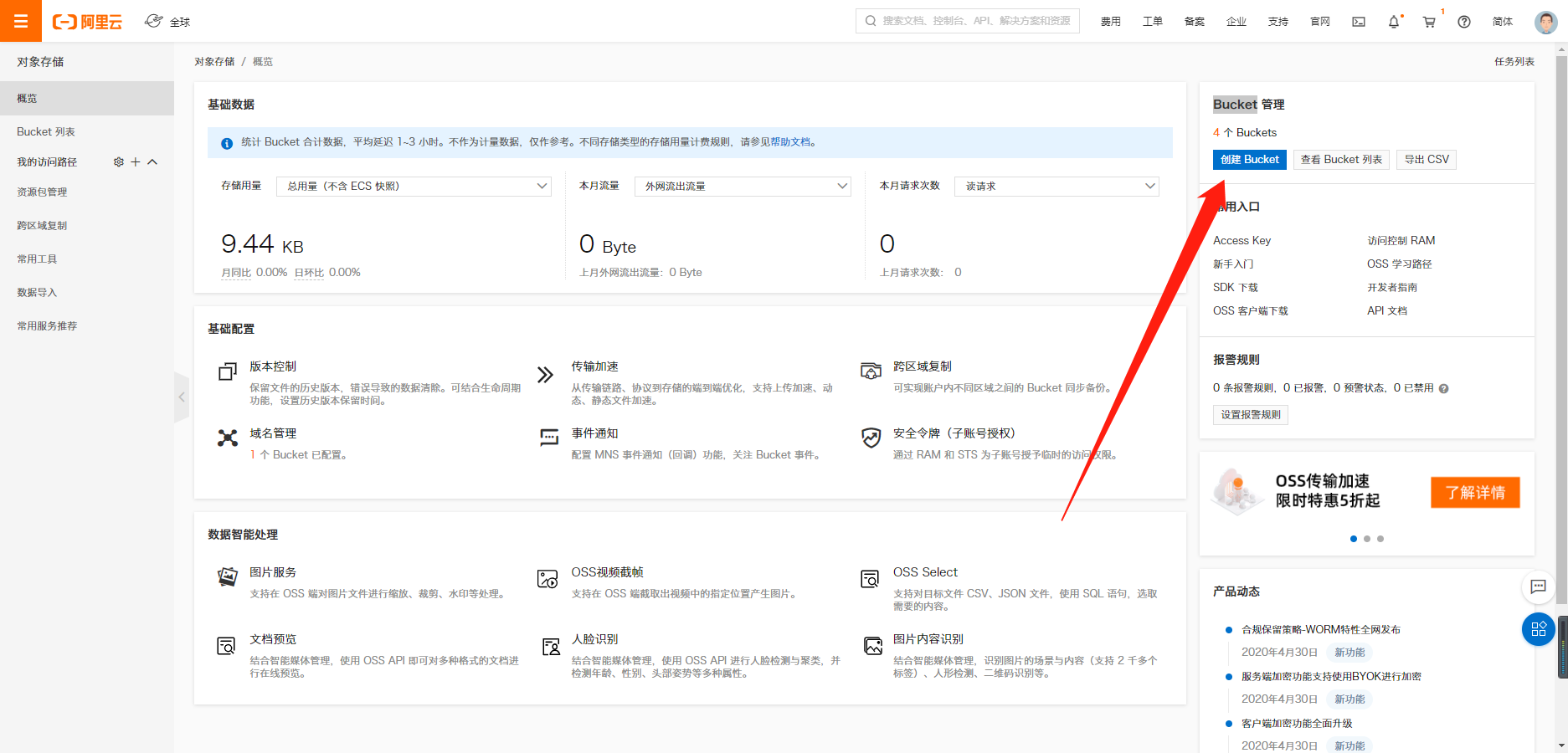Click the 图片内容识别 icon
Screen dimensions: 1568x753
coord(873,645)
